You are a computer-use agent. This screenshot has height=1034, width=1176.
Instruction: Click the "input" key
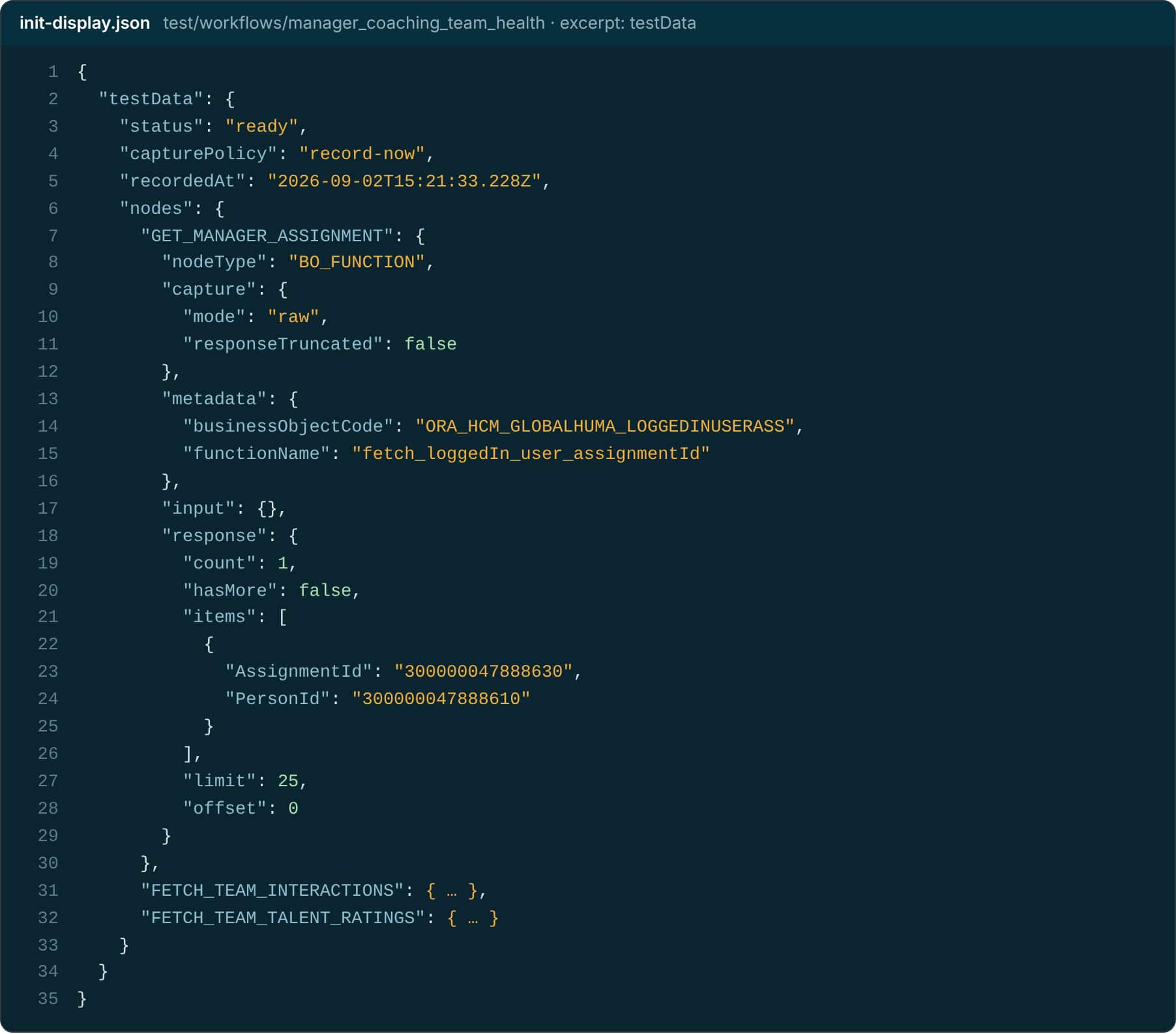point(198,509)
